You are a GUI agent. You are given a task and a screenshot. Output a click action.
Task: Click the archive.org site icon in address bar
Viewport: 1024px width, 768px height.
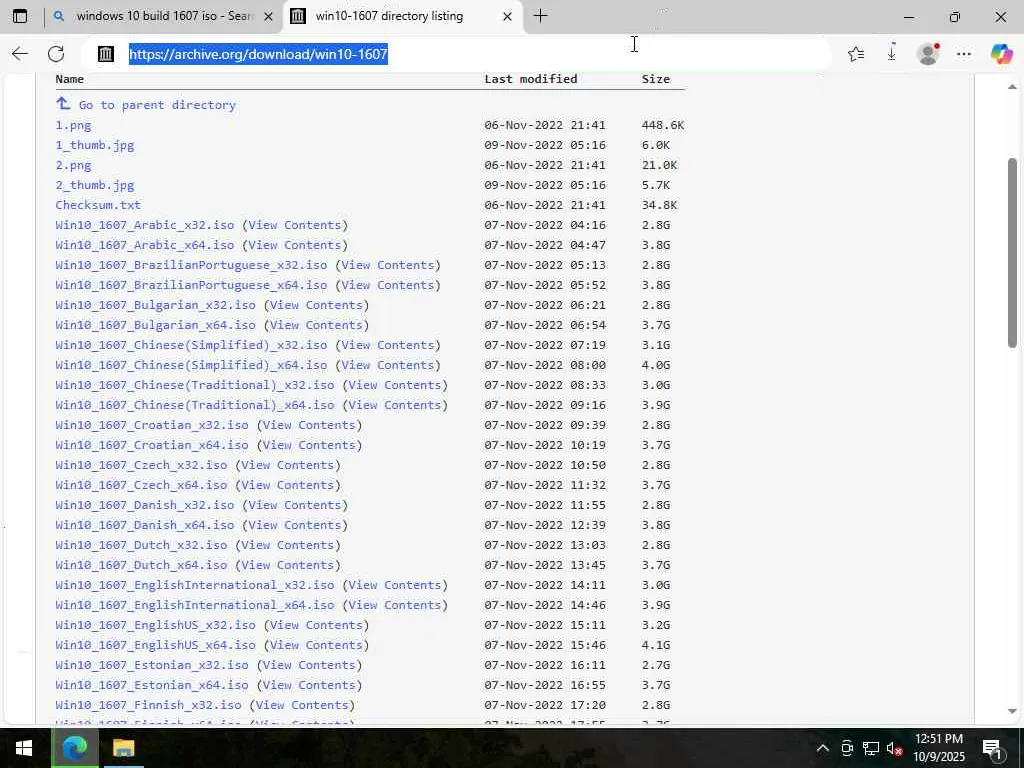(106, 54)
